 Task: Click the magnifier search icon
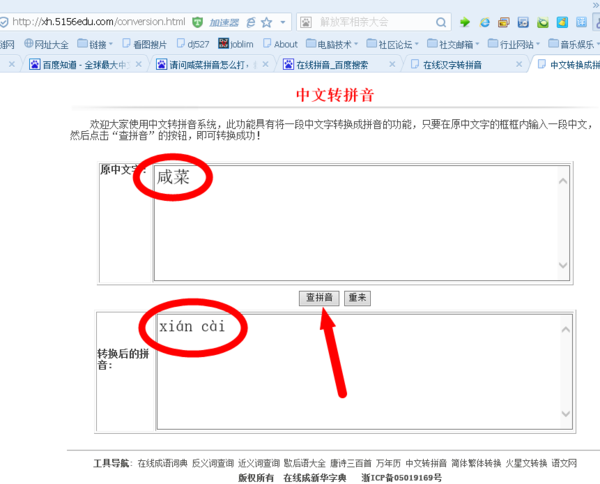[x=441, y=22]
